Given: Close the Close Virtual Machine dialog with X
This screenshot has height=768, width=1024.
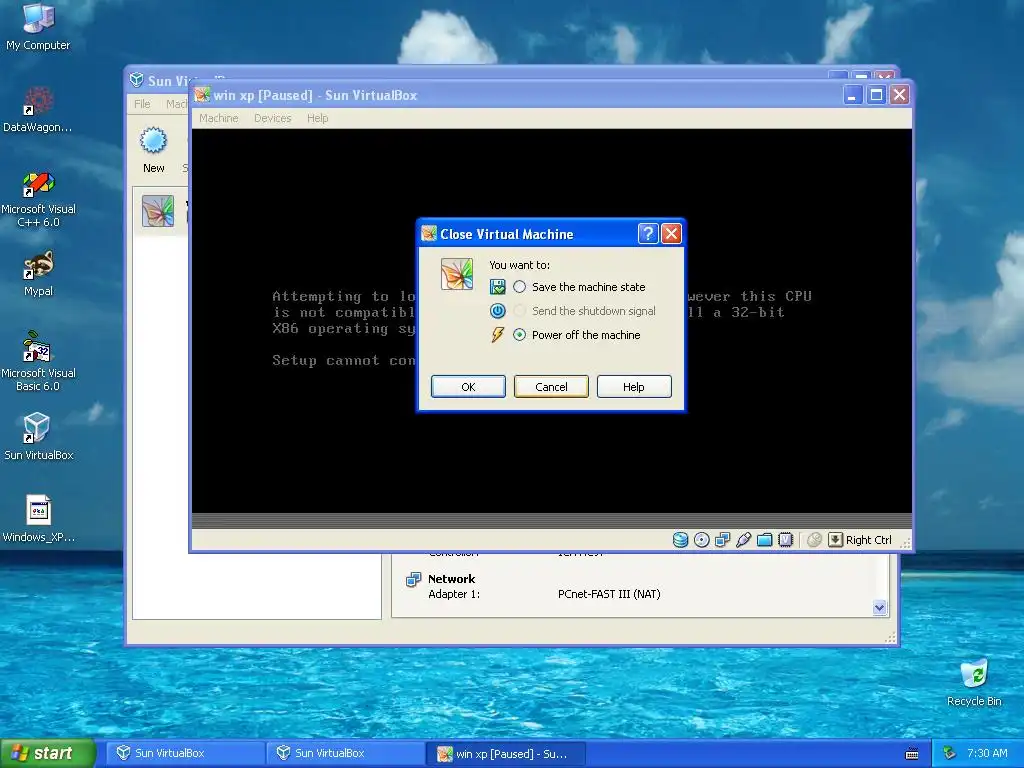Looking at the screenshot, I should (x=671, y=234).
